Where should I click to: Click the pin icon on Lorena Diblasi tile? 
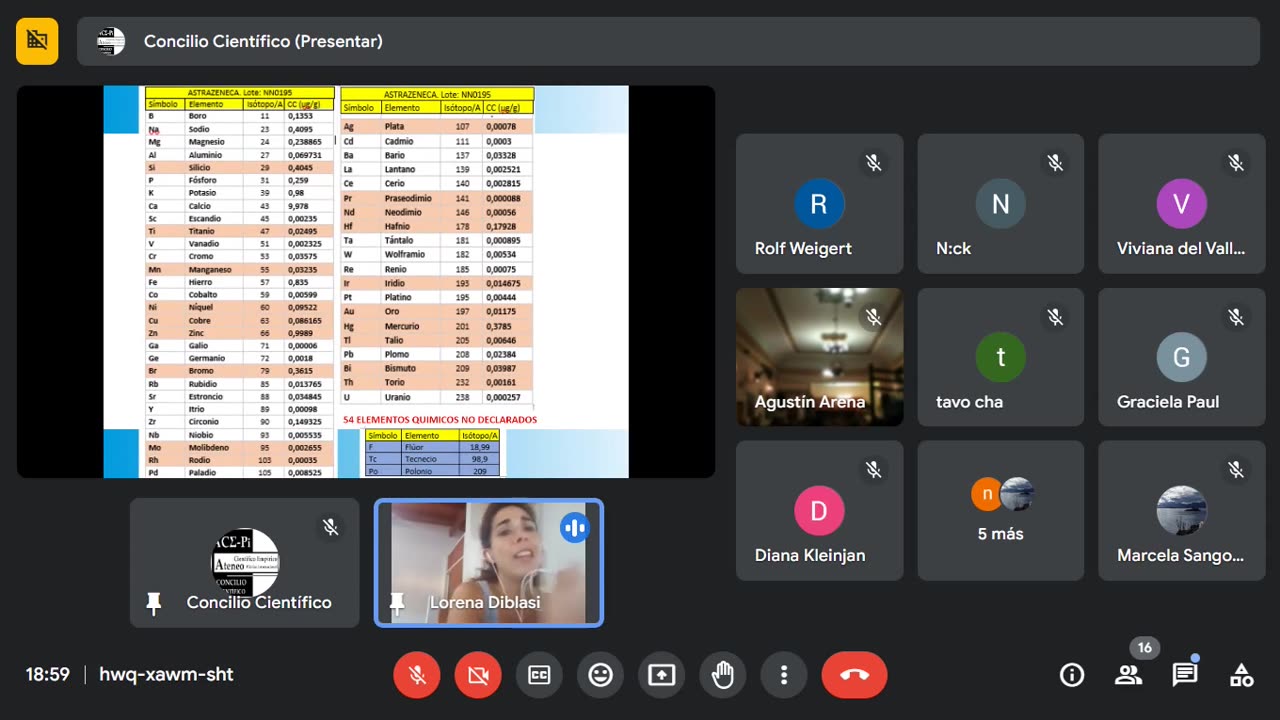397,602
